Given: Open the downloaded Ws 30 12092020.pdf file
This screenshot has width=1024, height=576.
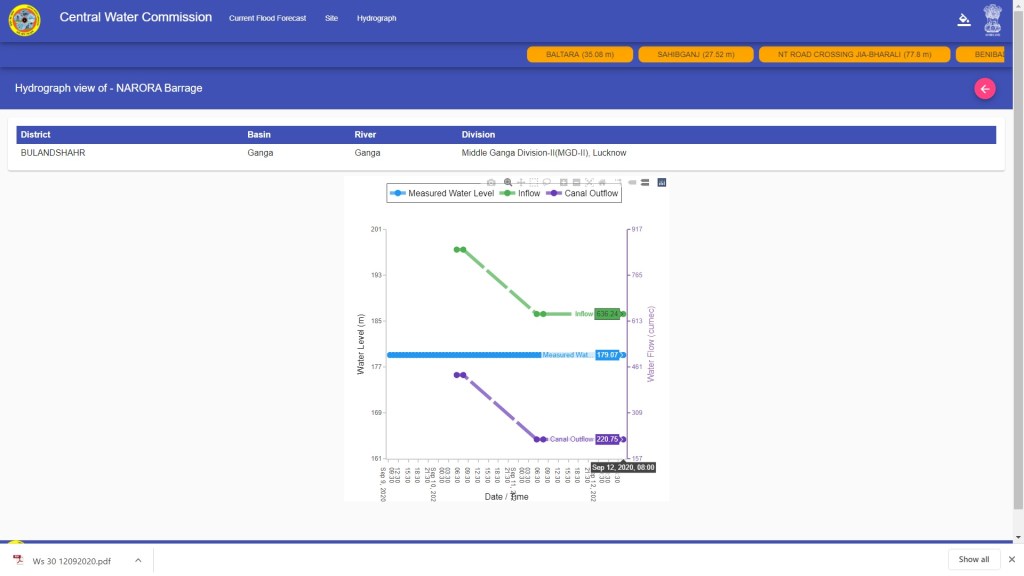Looking at the screenshot, I should coord(70,560).
